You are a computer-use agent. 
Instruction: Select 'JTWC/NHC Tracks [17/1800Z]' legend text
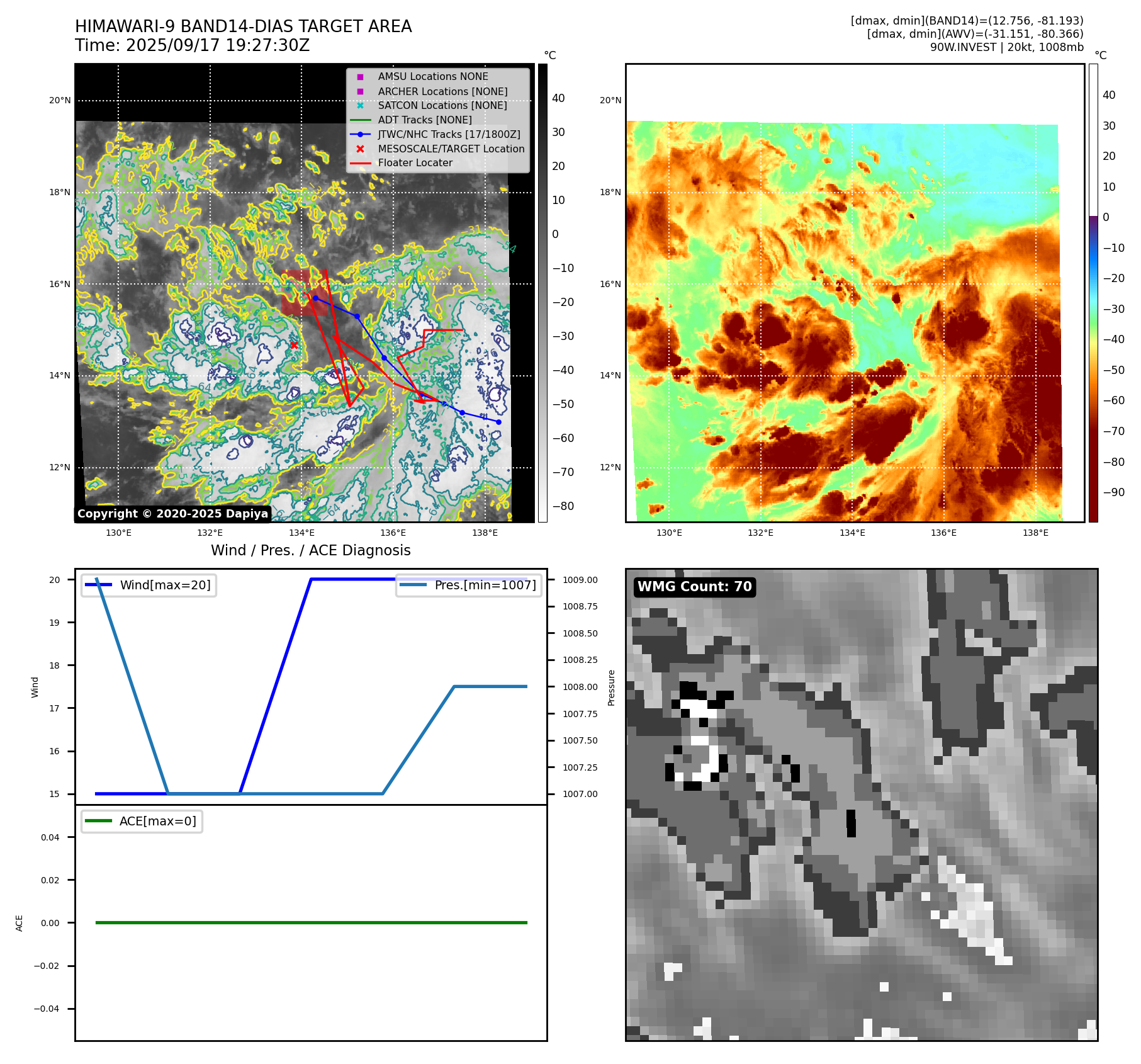[449, 134]
